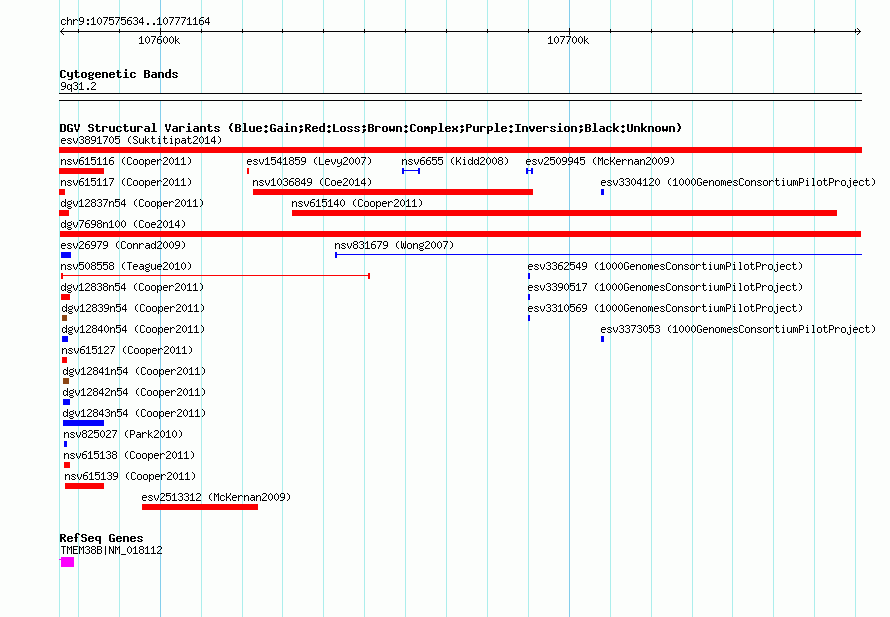Open esv26979 (Conrad2009) label
The image size is (890, 617).
click(x=123, y=245)
